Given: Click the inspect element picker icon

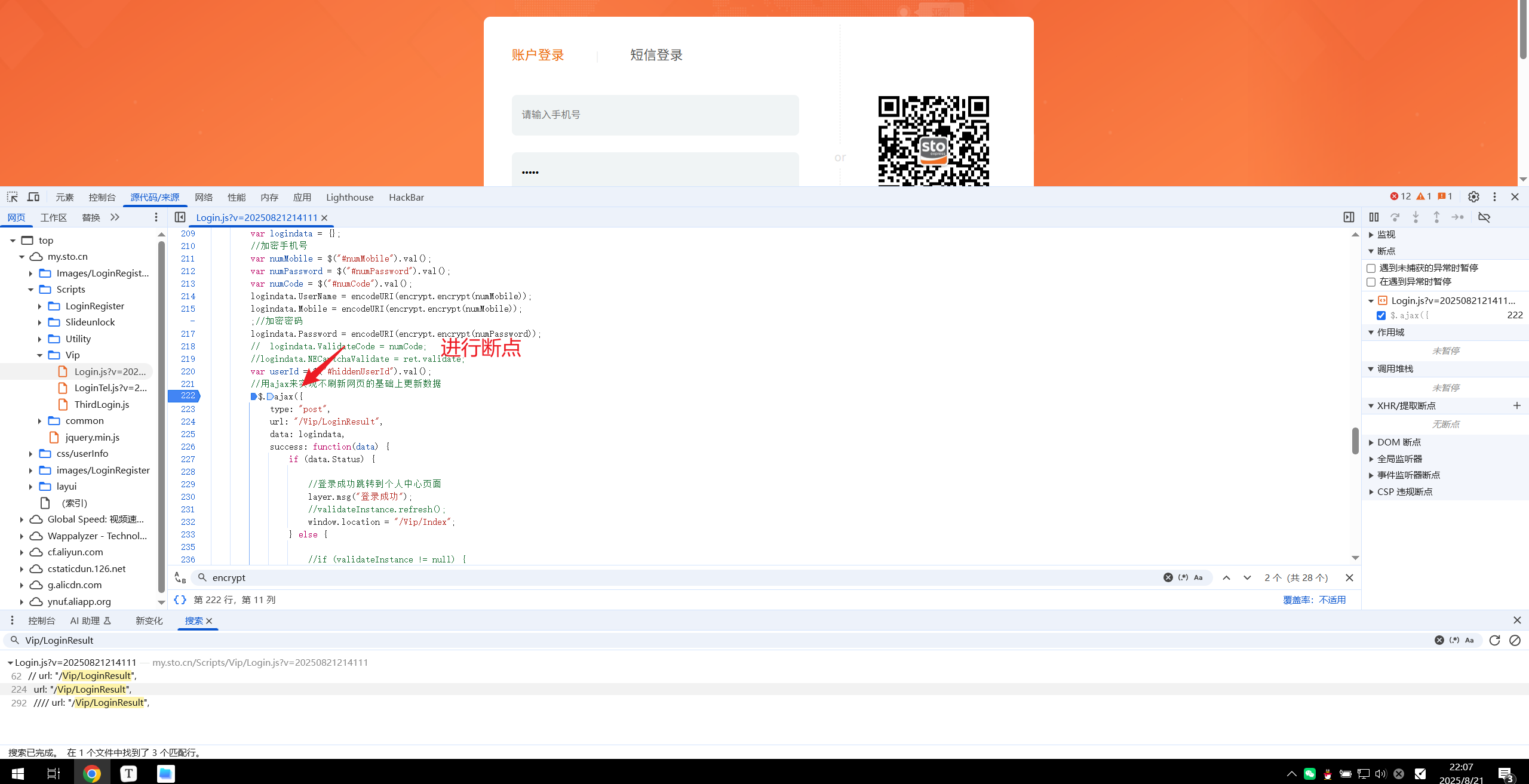Looking at the screenshot, I should click(x=12, y=197).
